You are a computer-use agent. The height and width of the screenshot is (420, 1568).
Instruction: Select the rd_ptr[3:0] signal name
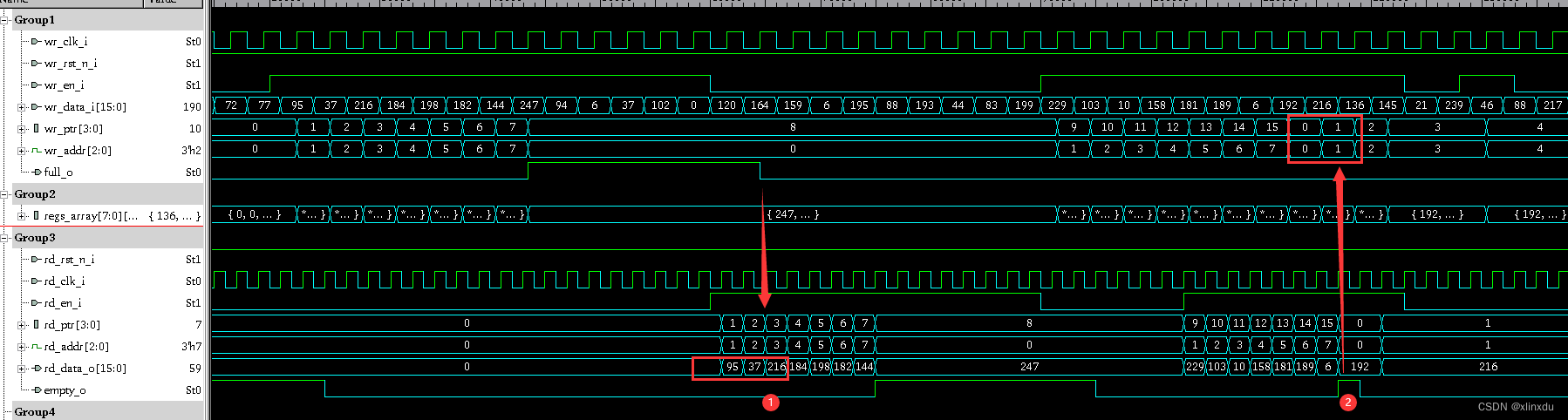72,324
